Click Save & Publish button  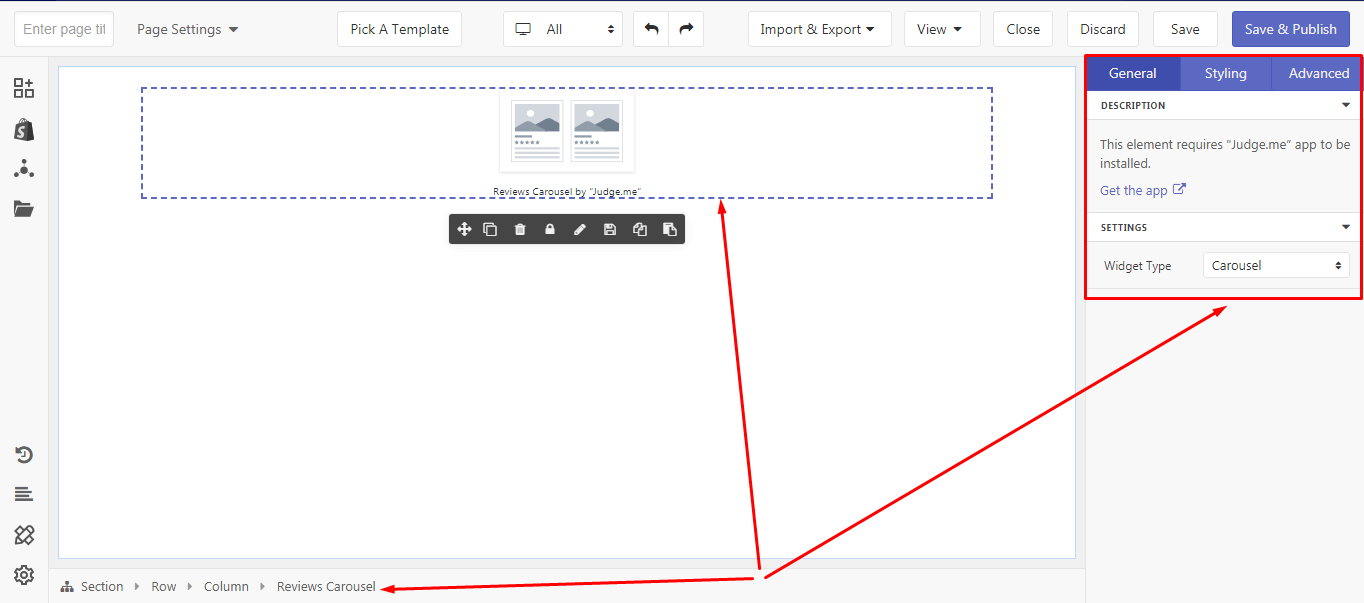[x=1290, y=29]
